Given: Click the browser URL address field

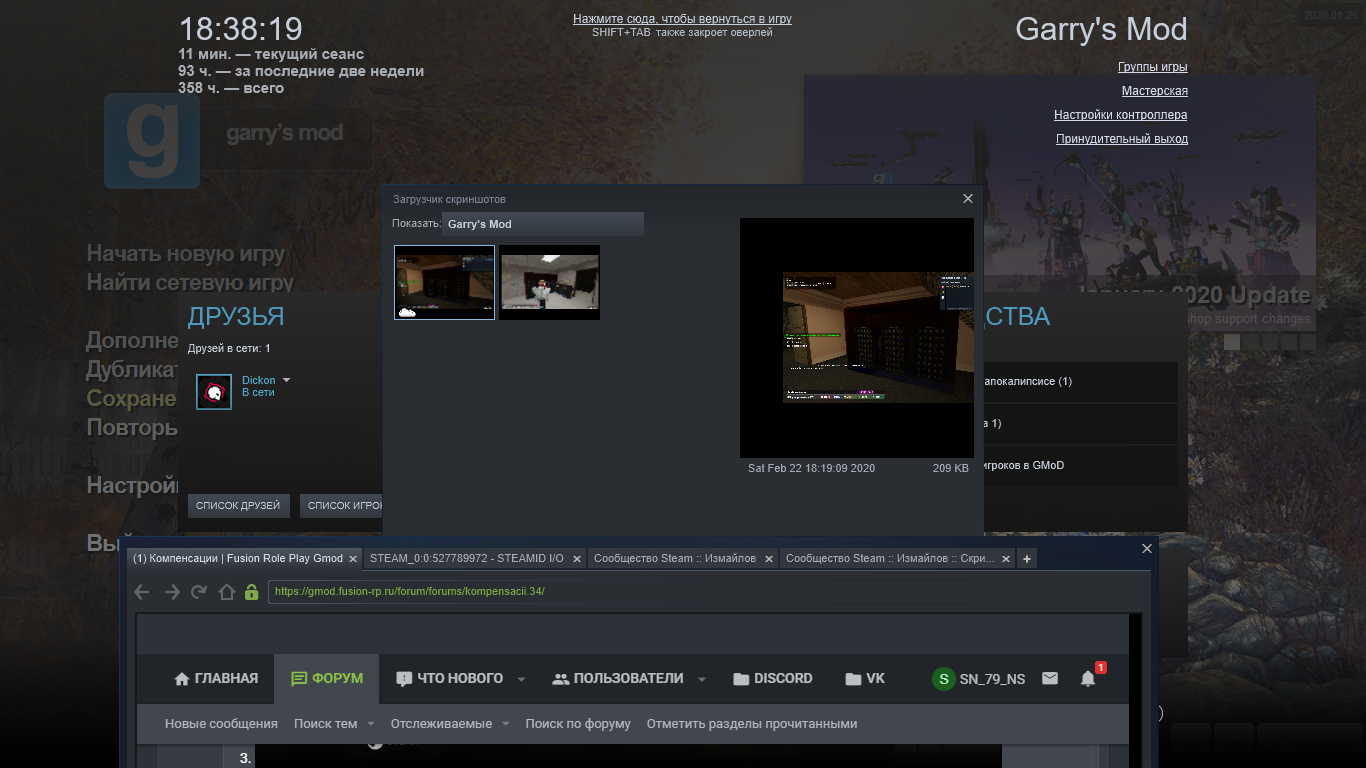Looking at the screenshot, I should click(430, 591).
